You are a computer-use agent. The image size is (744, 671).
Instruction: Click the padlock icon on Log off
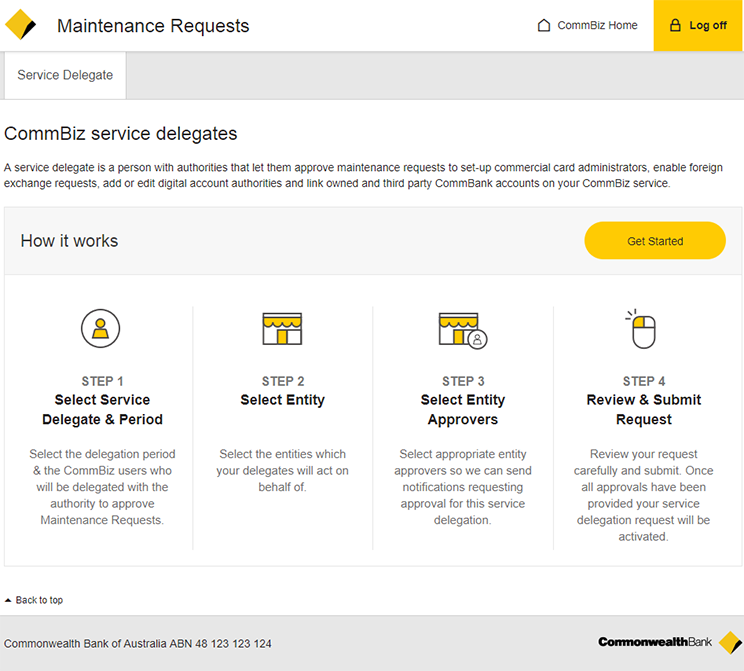pos(675,25)
